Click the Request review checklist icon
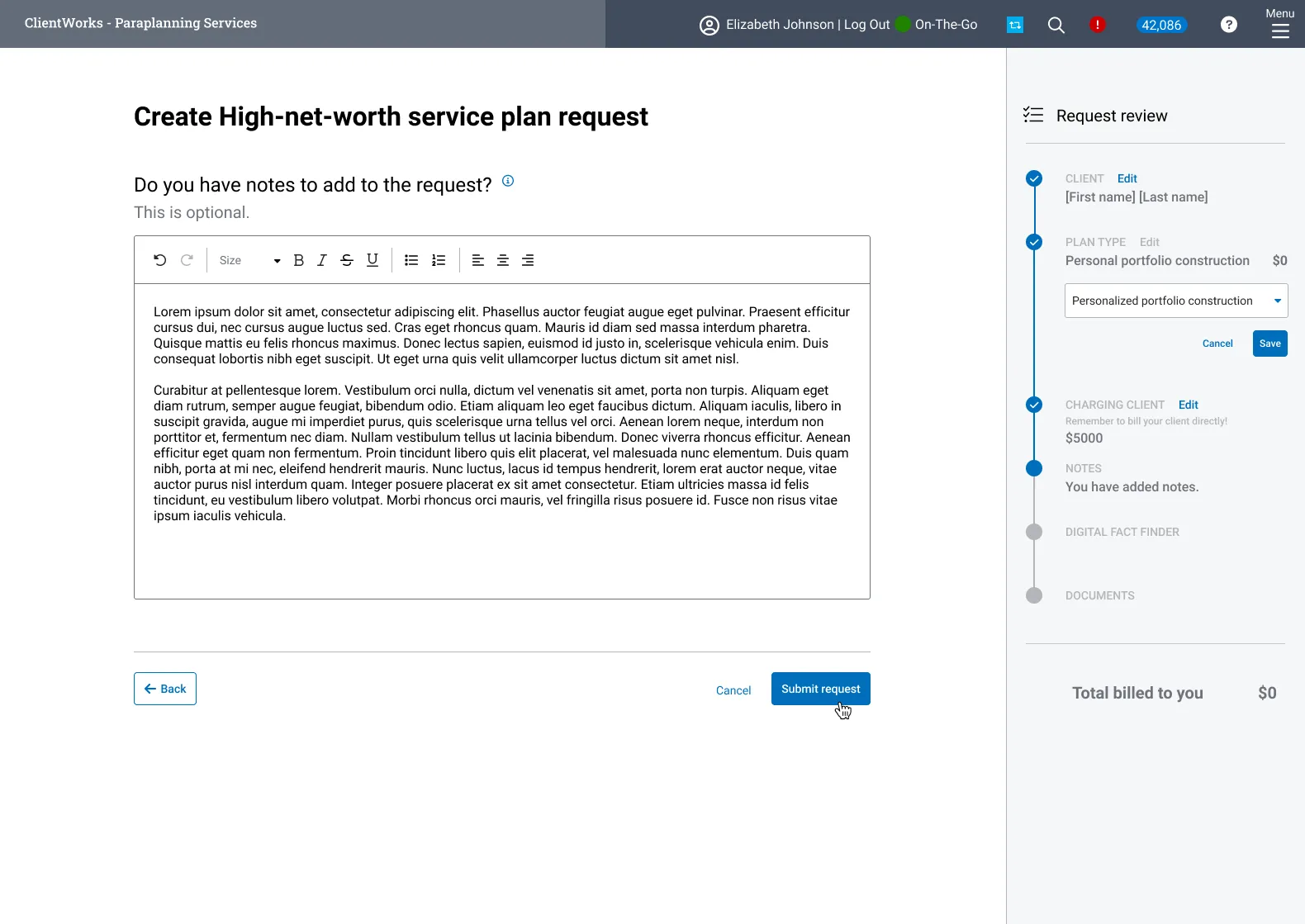Viewport: 1305px width, 924px height. coord(1033,115)
